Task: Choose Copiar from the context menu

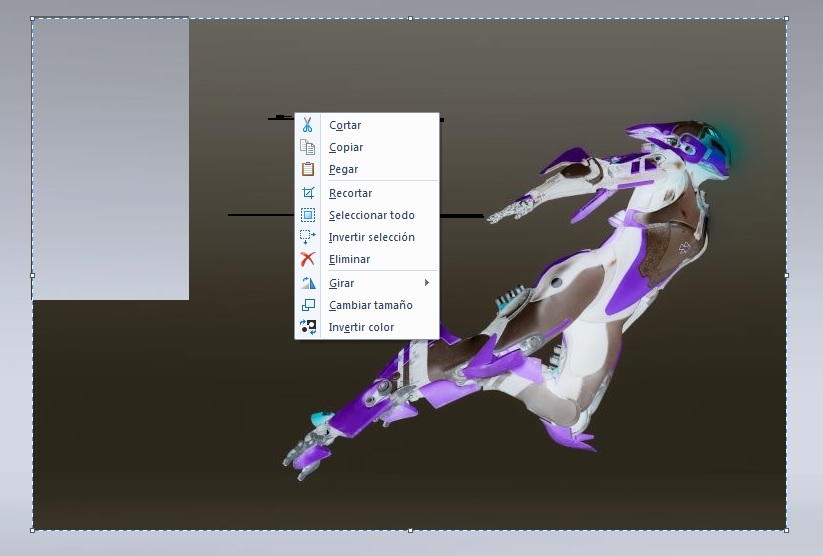Action: [x=367, y=147]
